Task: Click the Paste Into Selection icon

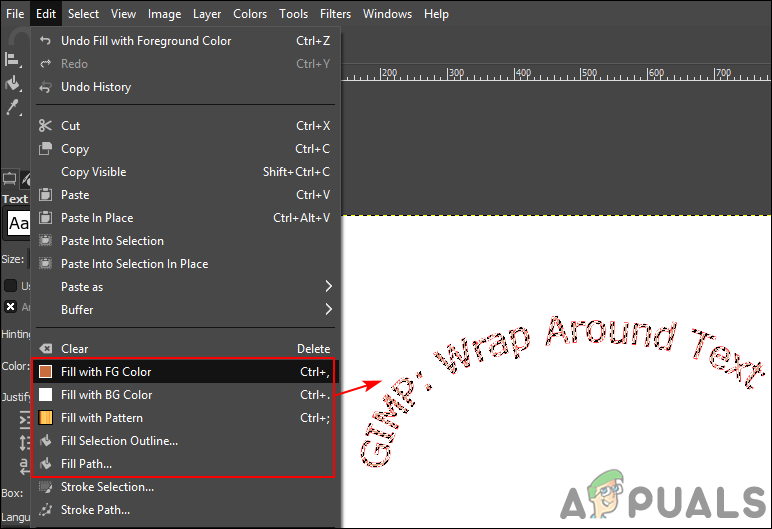Action: pos(45,241)
